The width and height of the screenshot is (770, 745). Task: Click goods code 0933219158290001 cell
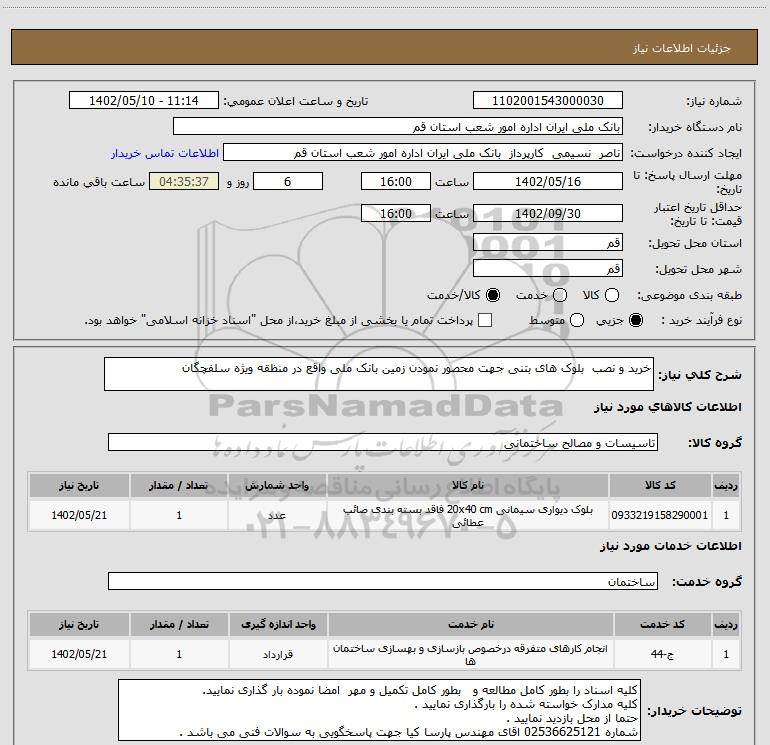pyautogui.click(x=660, y=515)
